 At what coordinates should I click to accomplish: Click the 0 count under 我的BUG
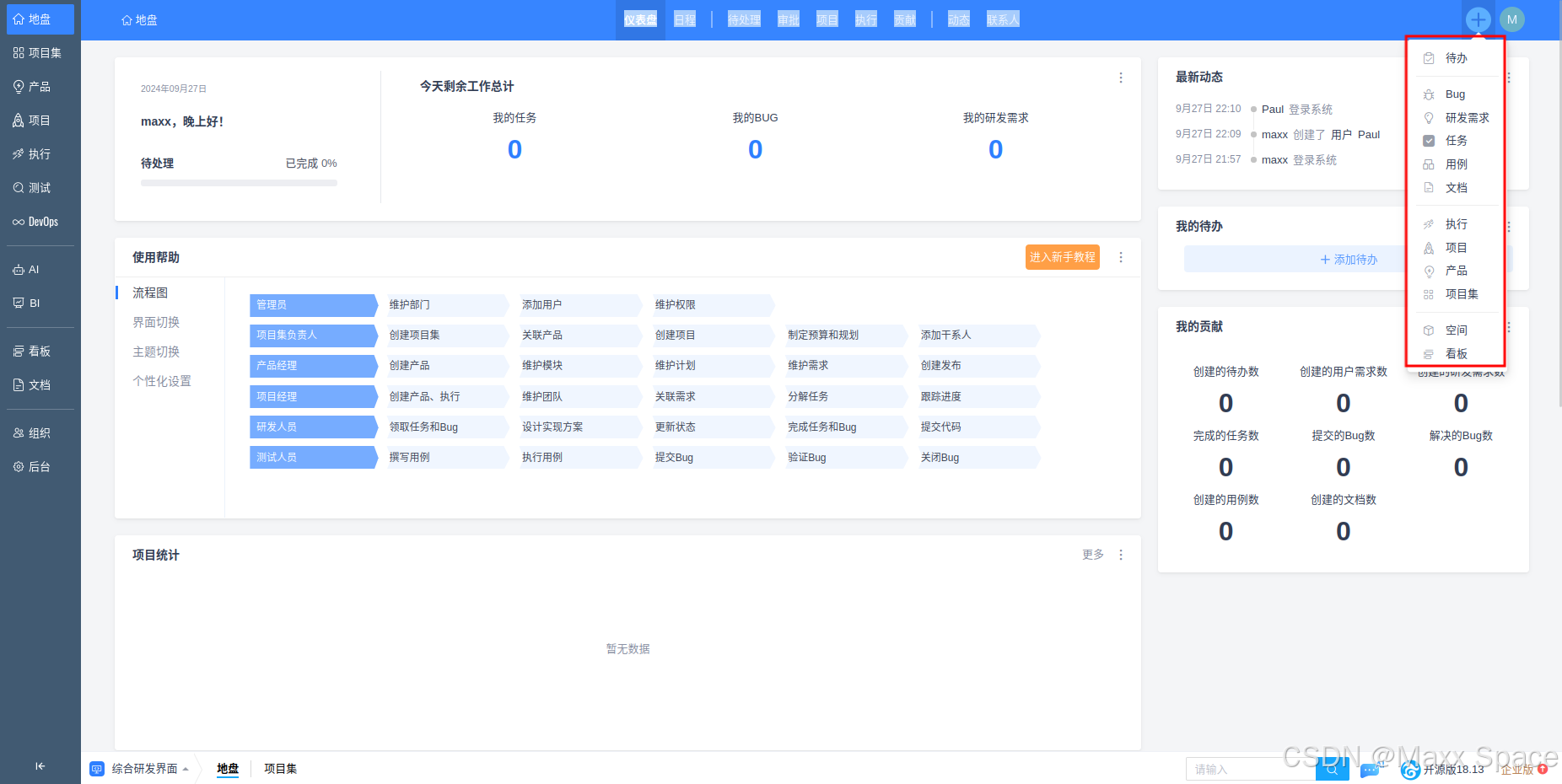[755, 149]
